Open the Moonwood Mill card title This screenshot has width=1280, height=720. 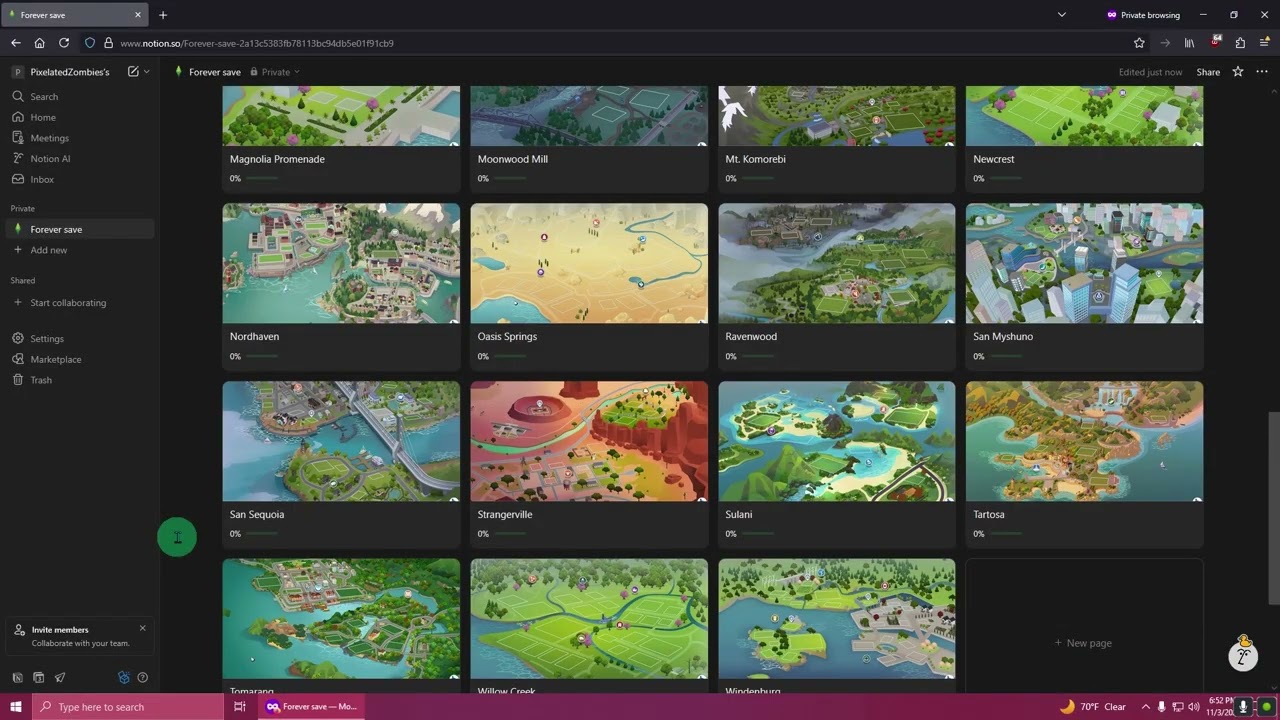(x=512, y=159)
